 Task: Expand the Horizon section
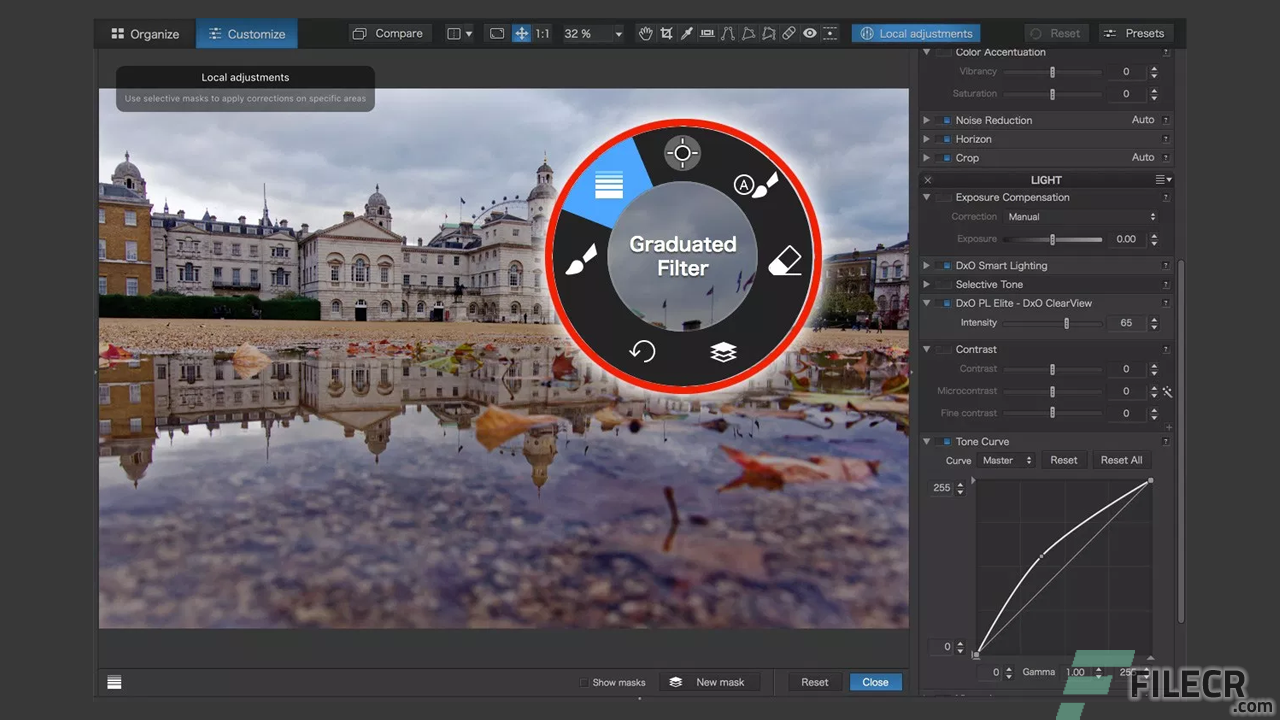point(927,139)
